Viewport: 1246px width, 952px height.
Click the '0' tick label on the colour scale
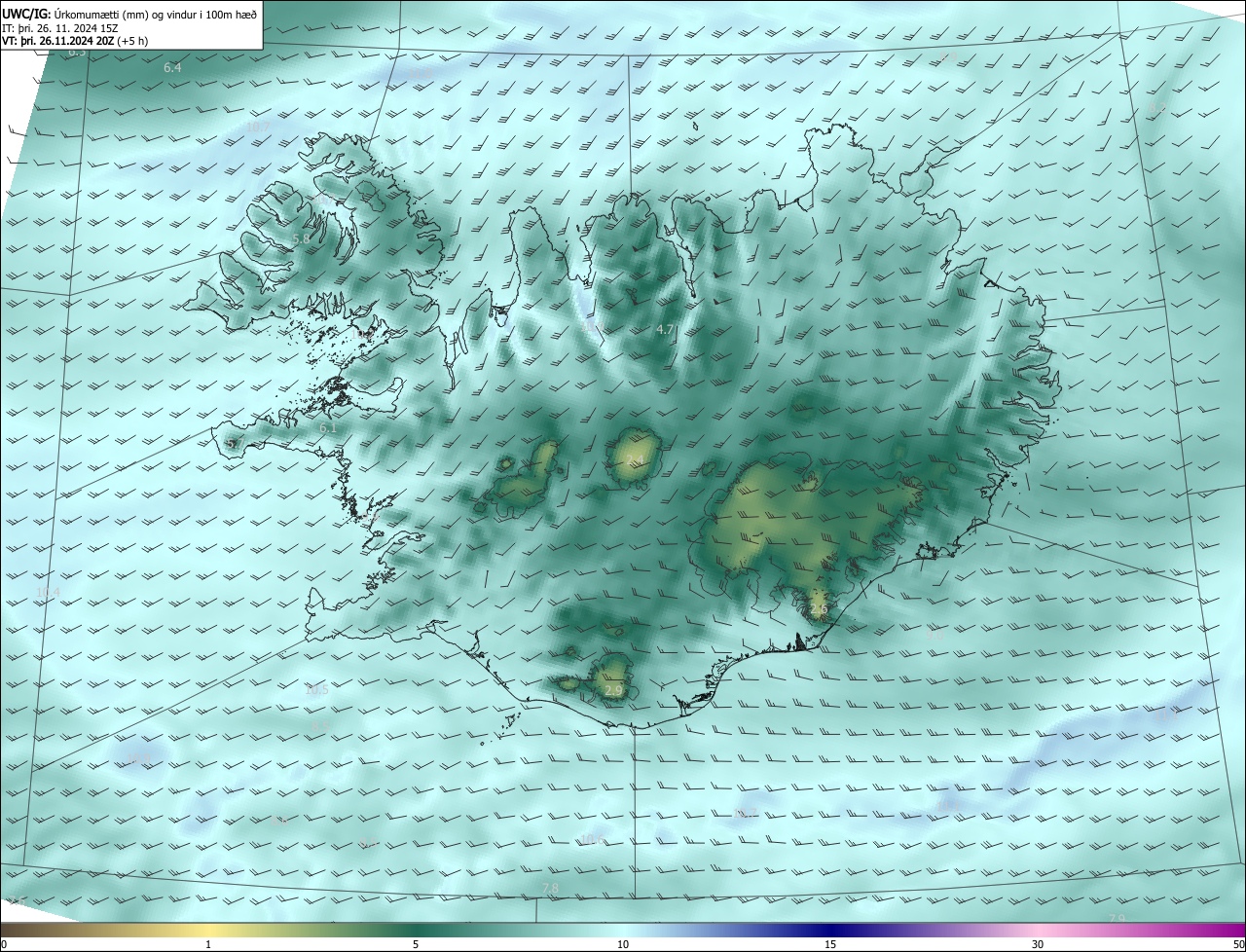tap(4, 944)
